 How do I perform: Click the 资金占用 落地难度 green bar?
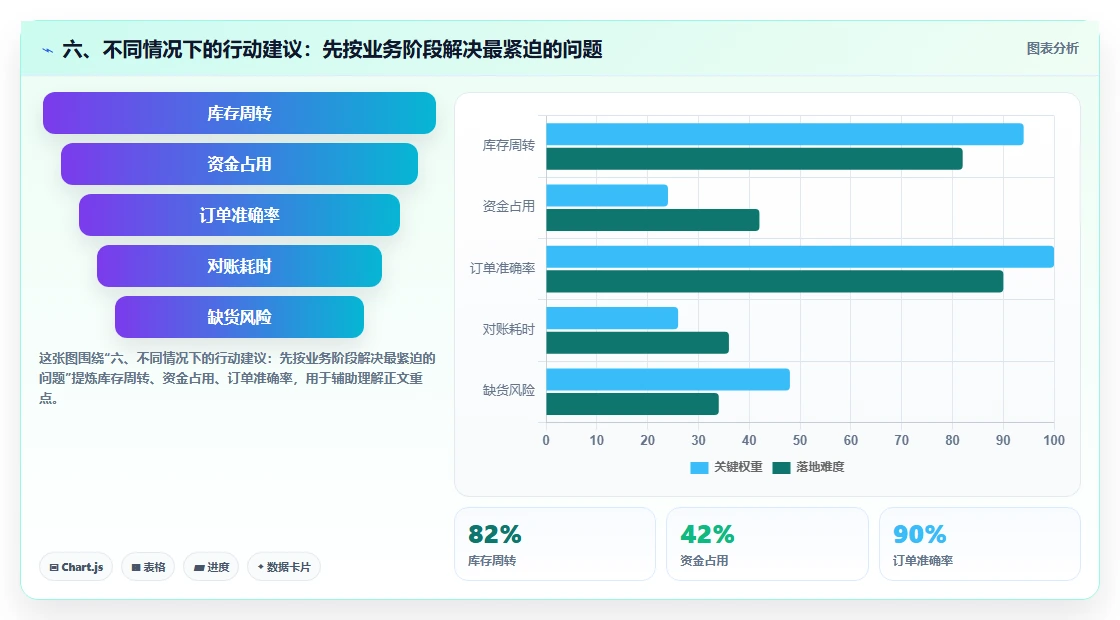point(653,220)
